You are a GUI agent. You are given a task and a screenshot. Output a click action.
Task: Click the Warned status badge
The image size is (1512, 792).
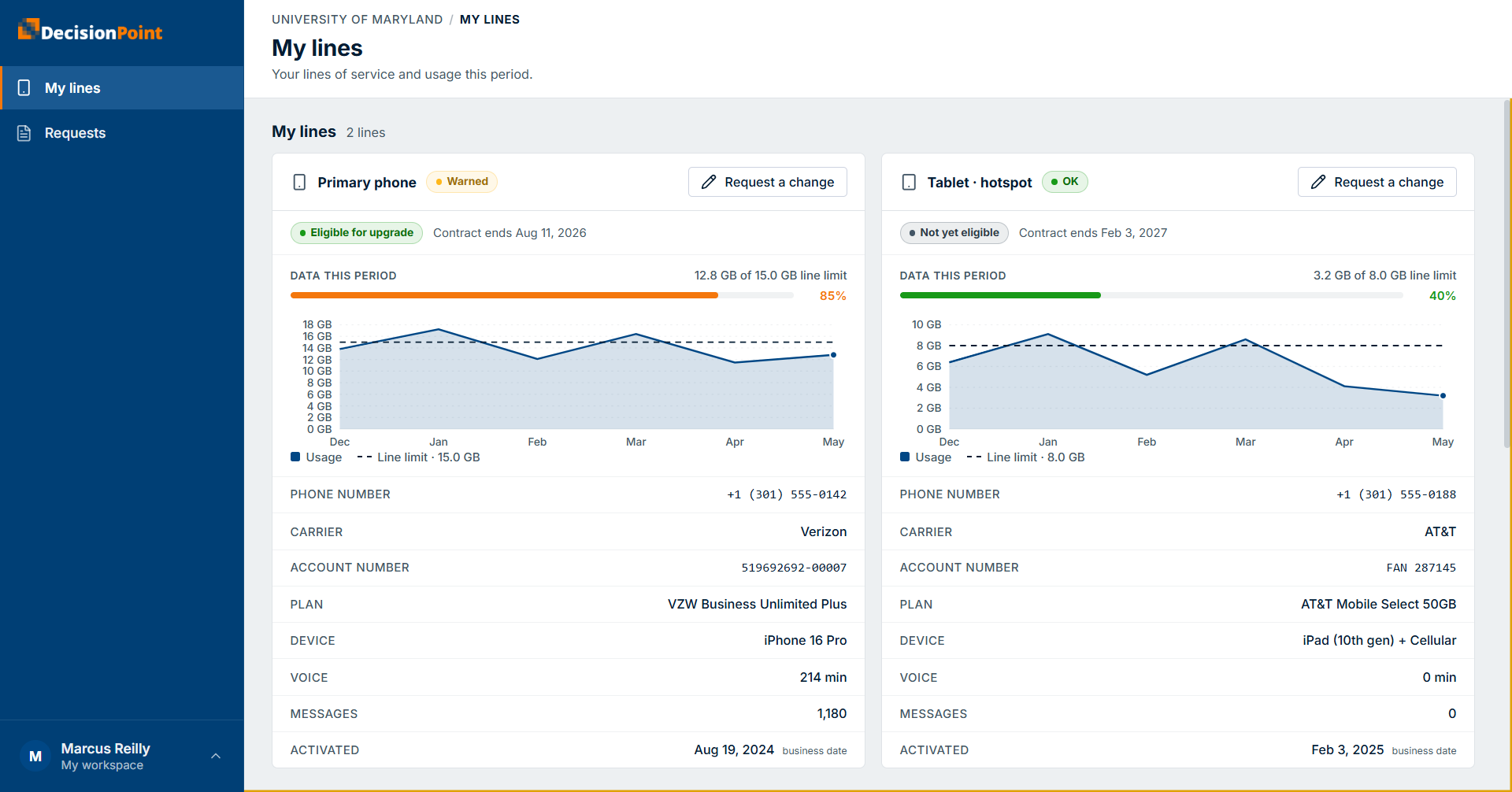pyautogui.click(x=461, y=181)
